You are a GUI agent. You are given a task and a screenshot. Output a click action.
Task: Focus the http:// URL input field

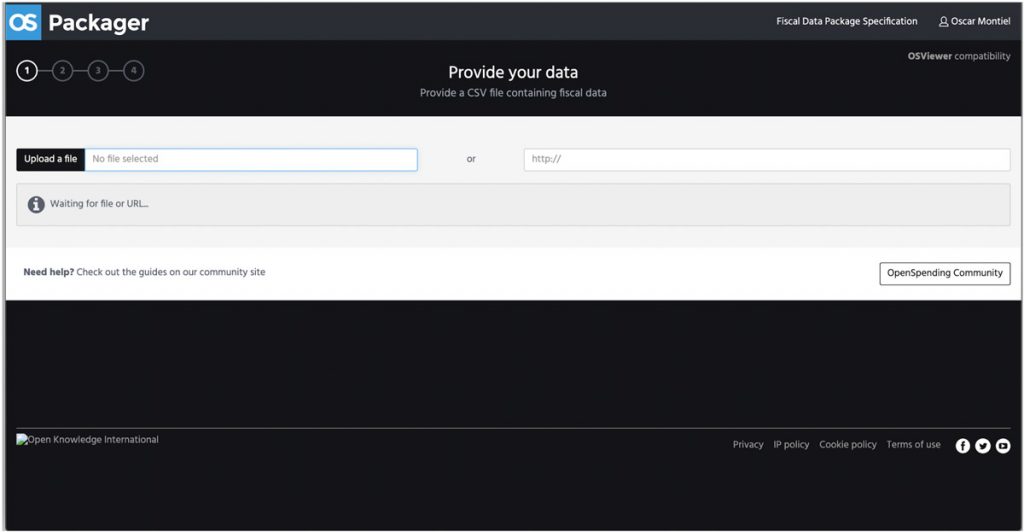pyautogui.click(x=767, y=159)
